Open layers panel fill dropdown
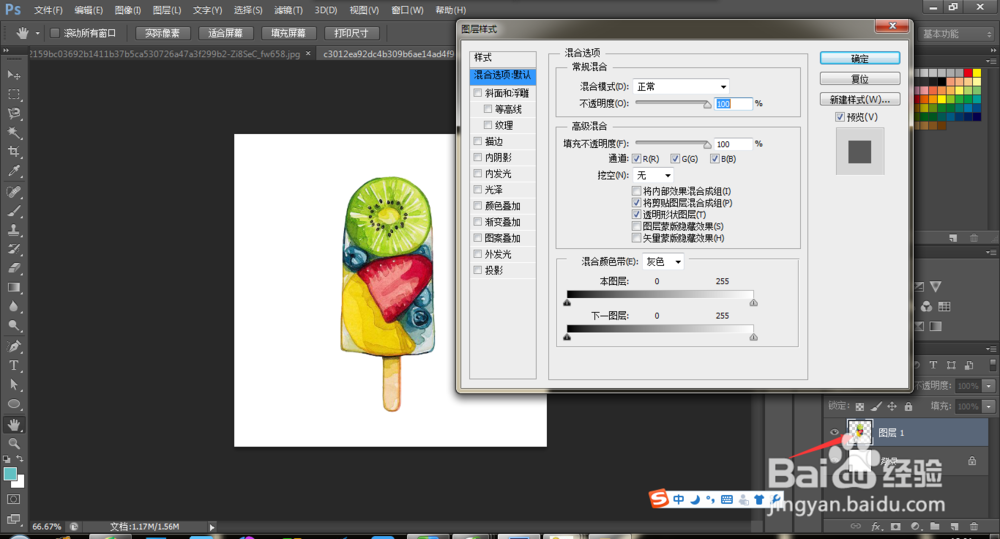Image resolution: width=1000 pixels, height=539 pixels. [989, 406]
